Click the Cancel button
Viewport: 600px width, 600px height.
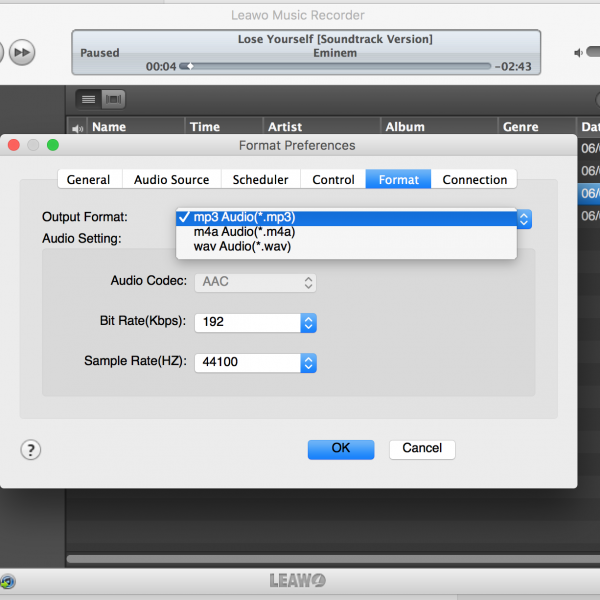point(422,449)
